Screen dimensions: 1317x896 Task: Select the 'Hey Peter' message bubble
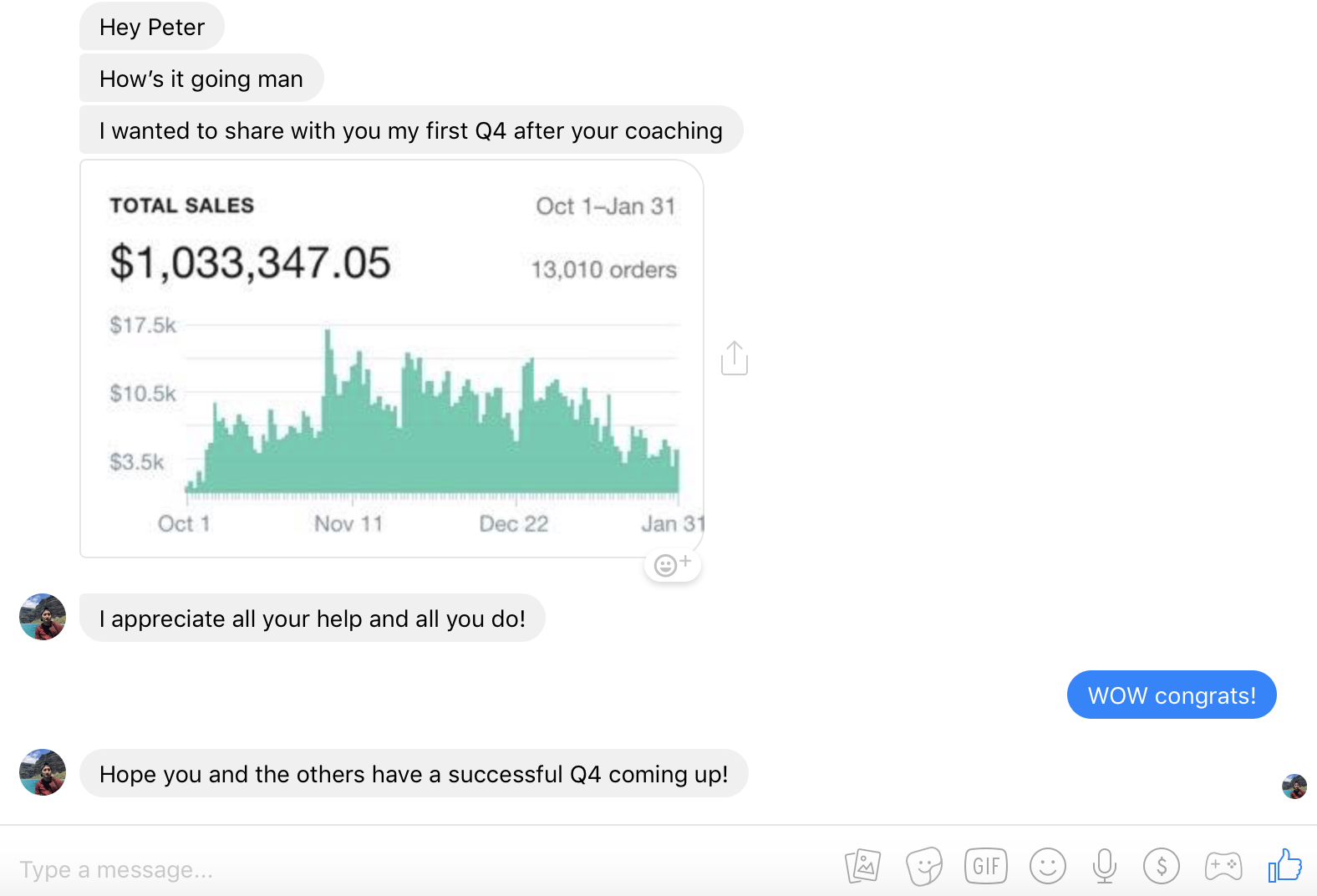(x=152, y=27)
